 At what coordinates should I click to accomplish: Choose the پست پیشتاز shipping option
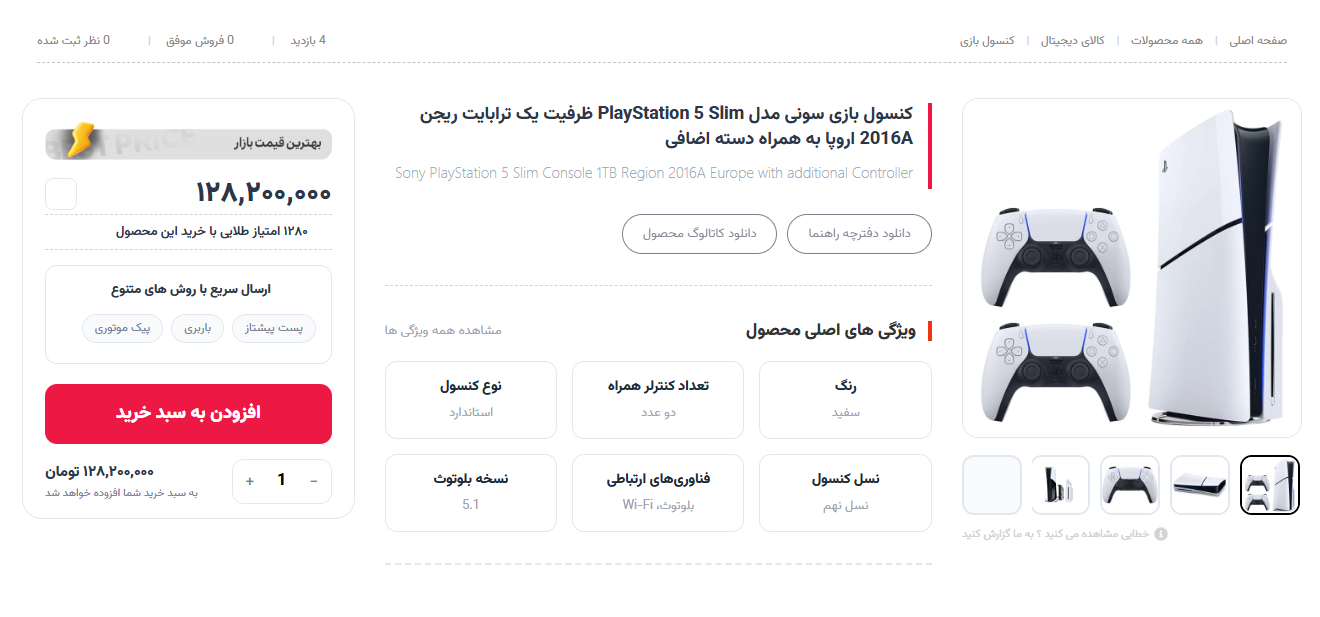[274, 328]
